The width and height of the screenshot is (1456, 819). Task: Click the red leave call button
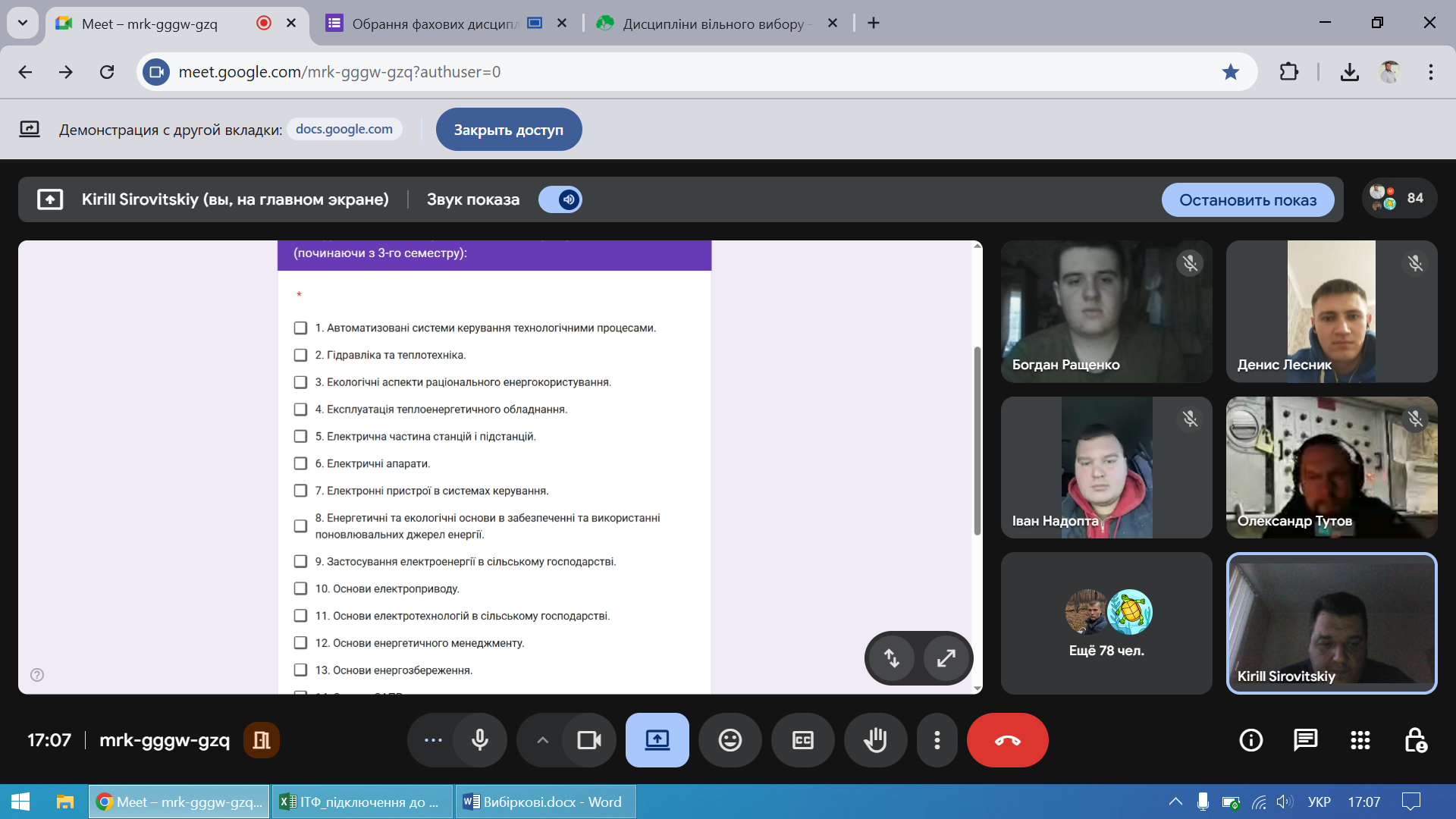click(1007, 740)
